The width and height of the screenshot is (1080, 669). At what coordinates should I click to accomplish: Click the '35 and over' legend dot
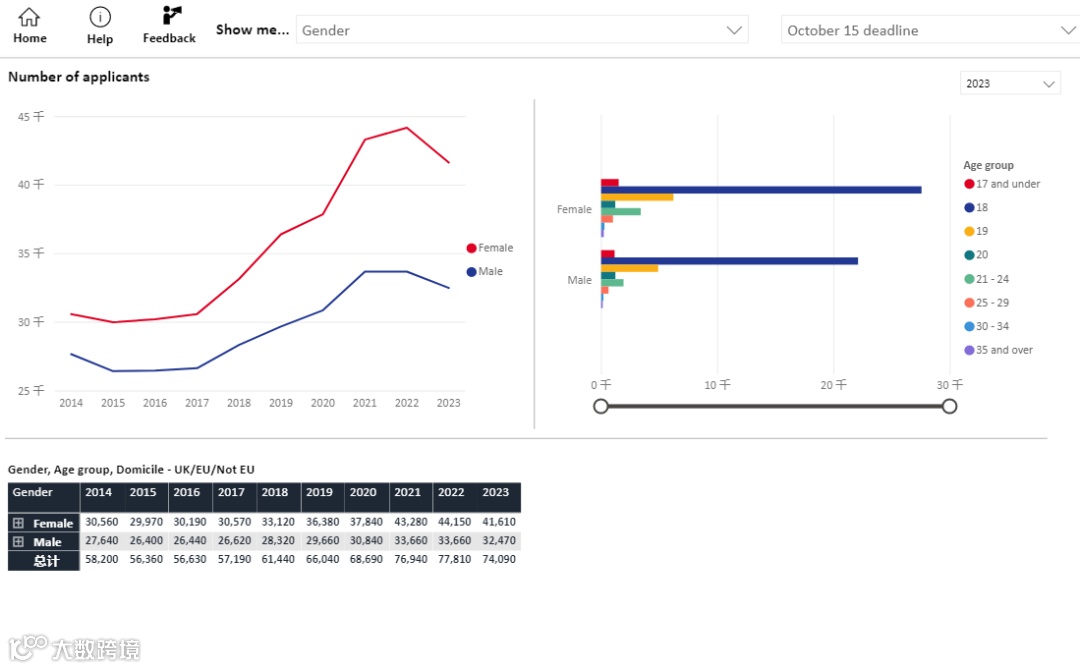pos(969,350)
